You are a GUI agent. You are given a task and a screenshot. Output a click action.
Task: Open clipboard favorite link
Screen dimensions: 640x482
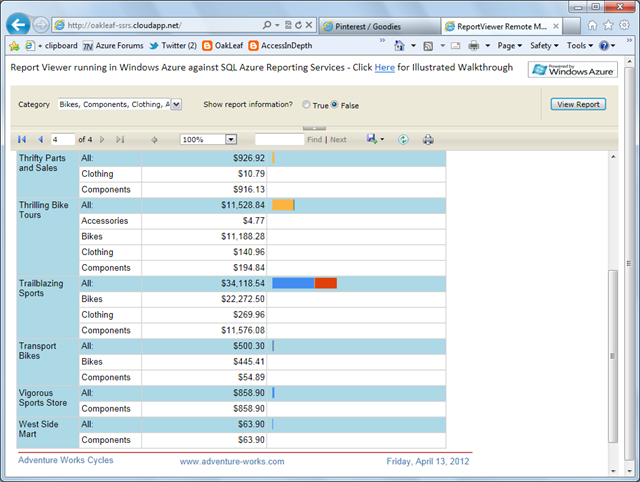click(51, 46)
